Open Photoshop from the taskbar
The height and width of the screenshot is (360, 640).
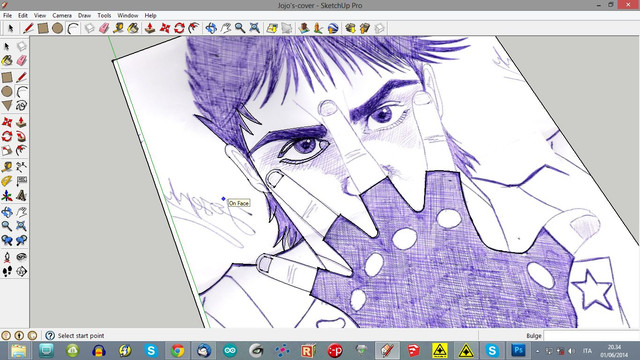pyautogui.click(x=518, y=351)
